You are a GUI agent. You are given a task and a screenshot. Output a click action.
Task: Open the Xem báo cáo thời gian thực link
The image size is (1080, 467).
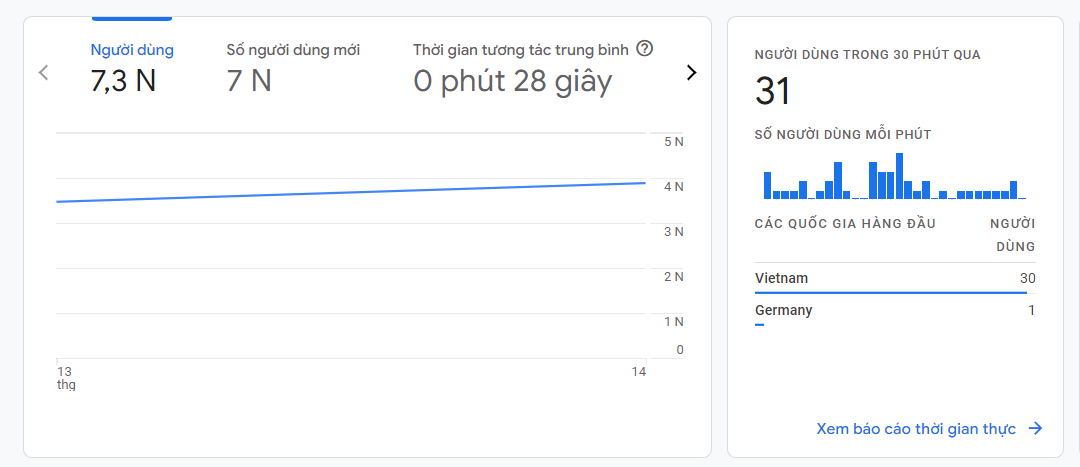pyautogui.click(x=916, y=429)
